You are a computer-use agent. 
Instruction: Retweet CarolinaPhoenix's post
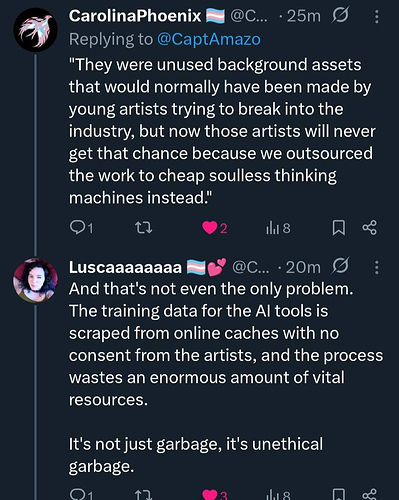[144, 228]
